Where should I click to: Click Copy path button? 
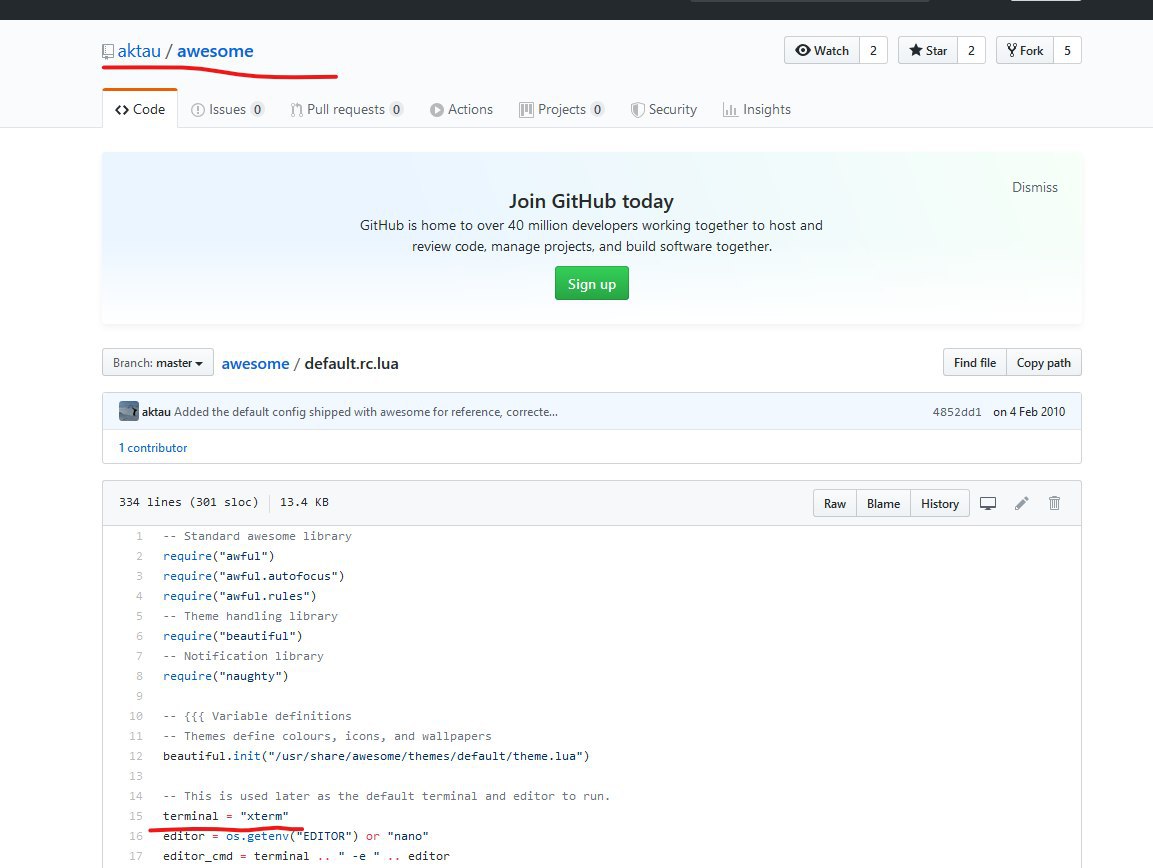click(1043, 363)
